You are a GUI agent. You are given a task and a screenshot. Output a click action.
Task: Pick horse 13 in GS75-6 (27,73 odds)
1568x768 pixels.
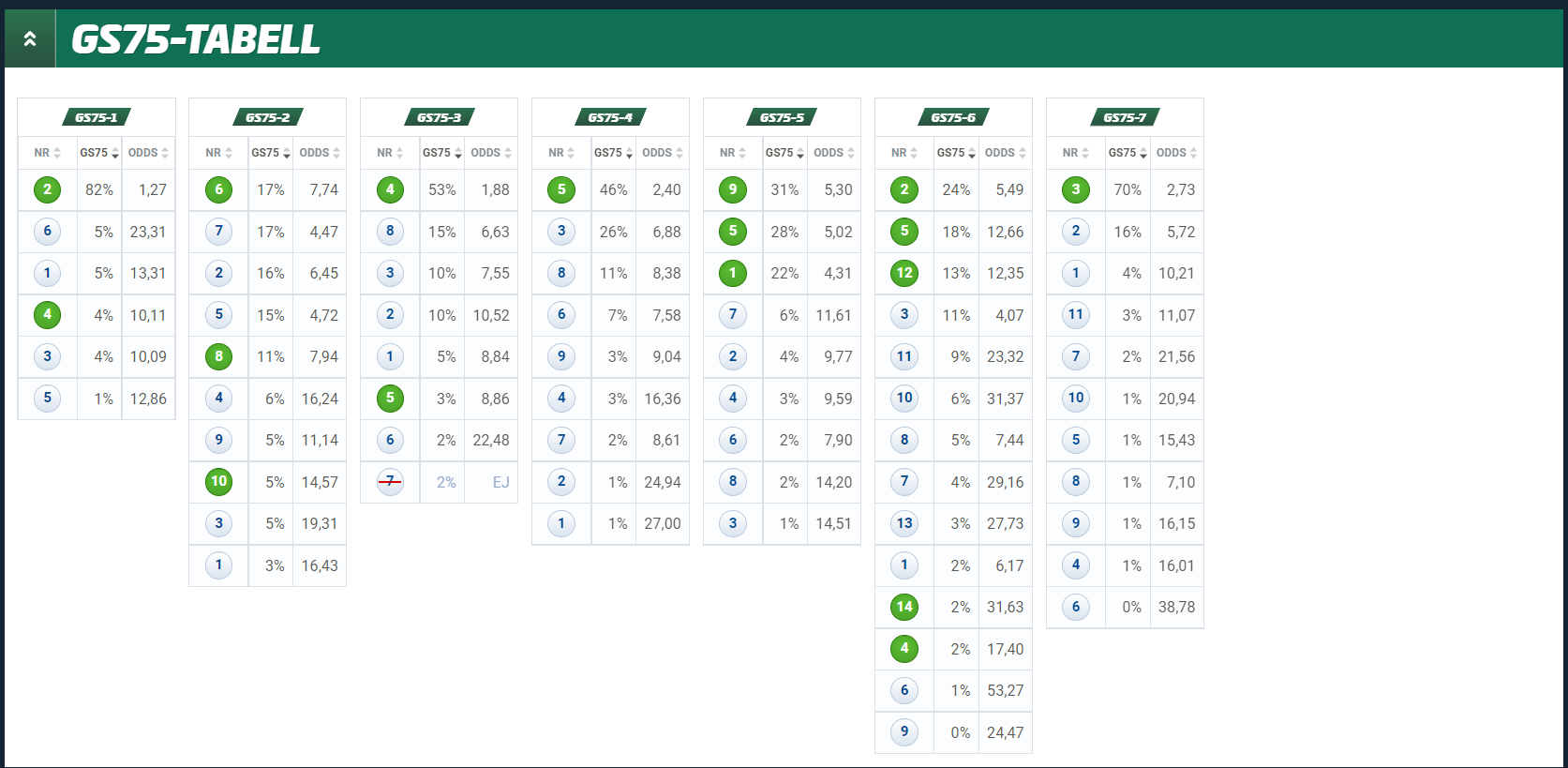point(904,523)
